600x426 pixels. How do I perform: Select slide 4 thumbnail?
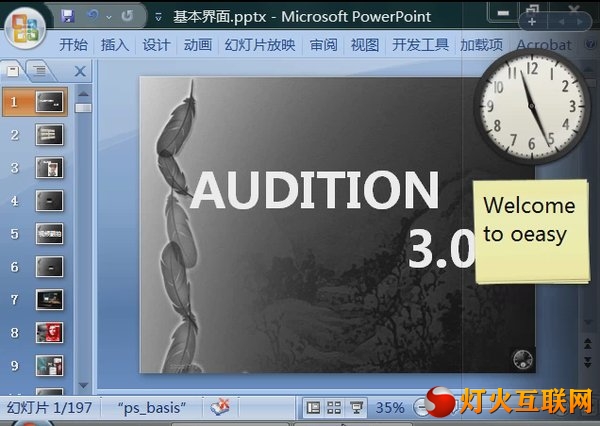[x=49, y=201]
